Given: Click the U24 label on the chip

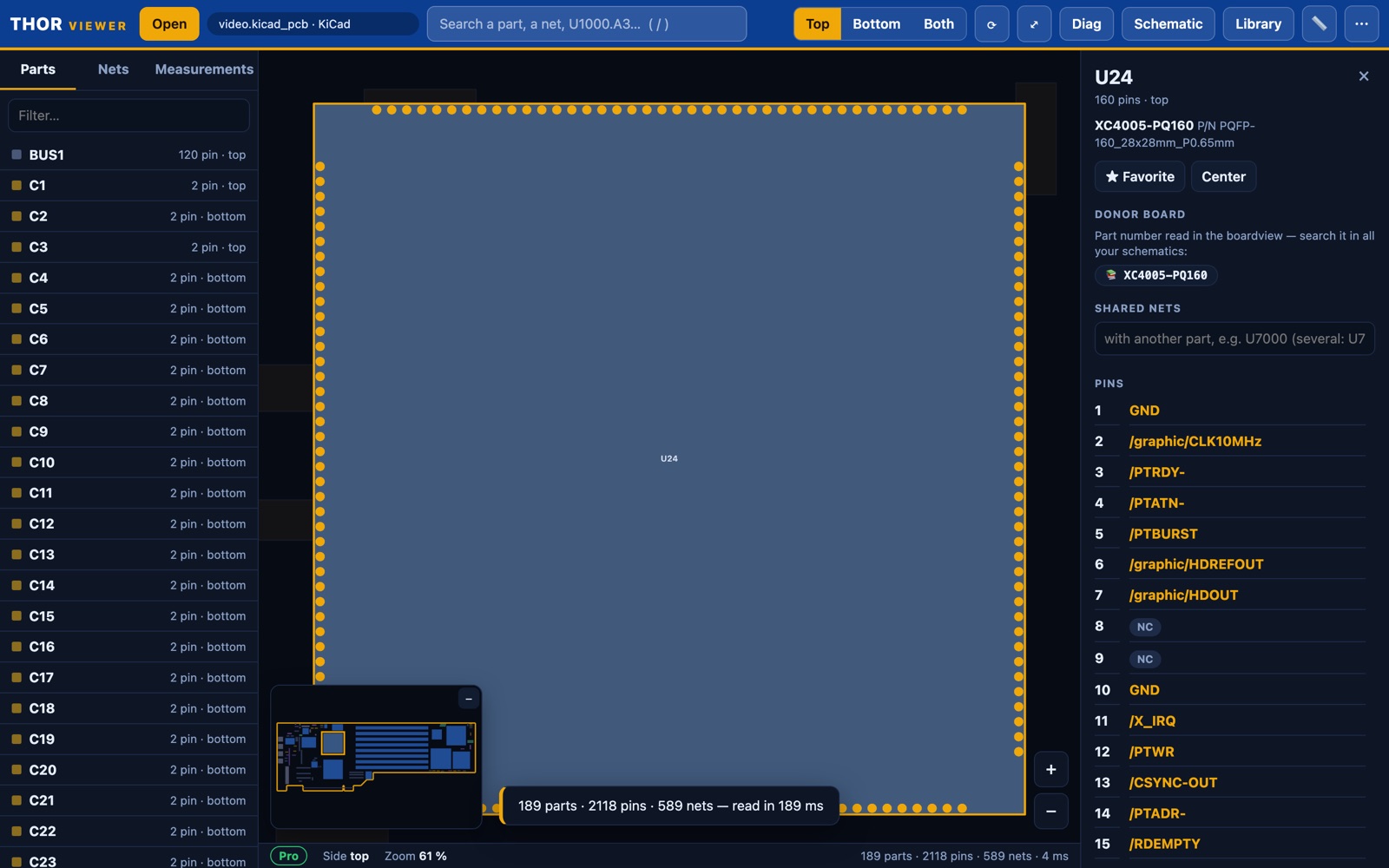Looking at the screenshot, I should (668, 458).
